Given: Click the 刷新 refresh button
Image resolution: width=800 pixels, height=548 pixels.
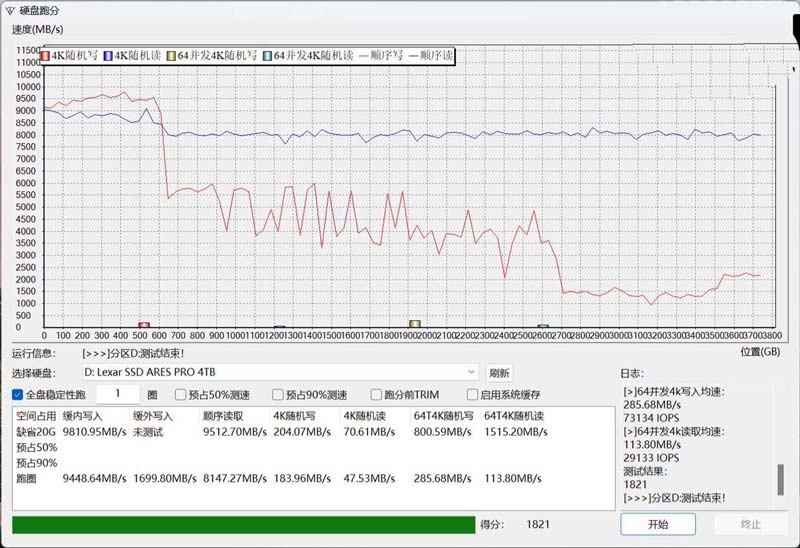Looking at the screenshot, I should 499,372.
